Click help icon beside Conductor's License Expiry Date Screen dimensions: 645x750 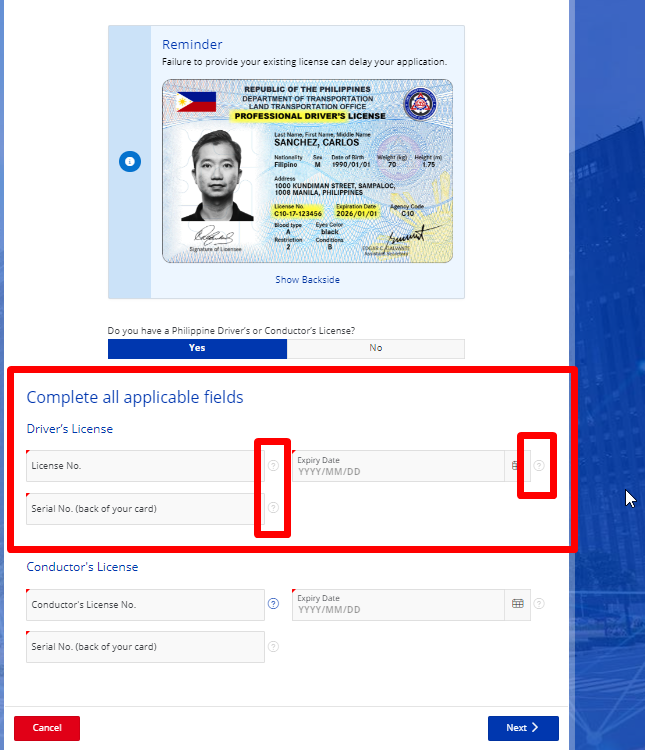(539, 604)
